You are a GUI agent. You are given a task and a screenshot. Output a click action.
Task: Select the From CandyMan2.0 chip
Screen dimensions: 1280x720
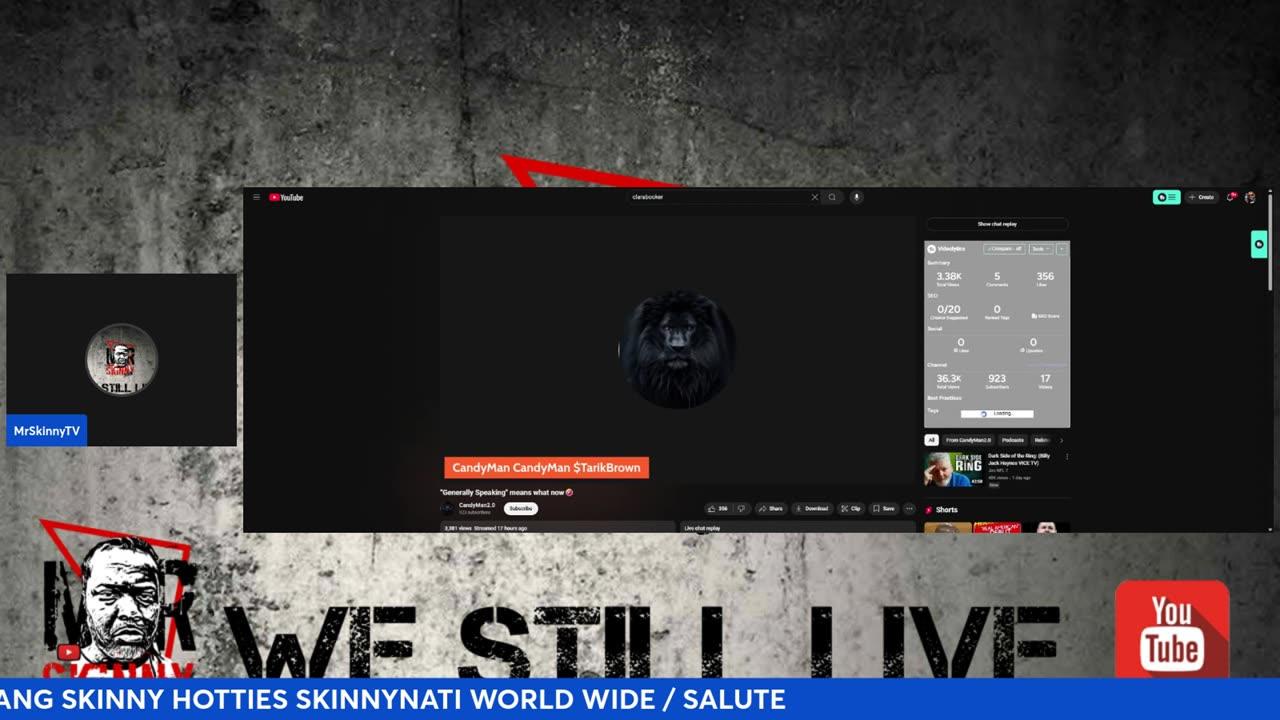(x=968, y=440)
